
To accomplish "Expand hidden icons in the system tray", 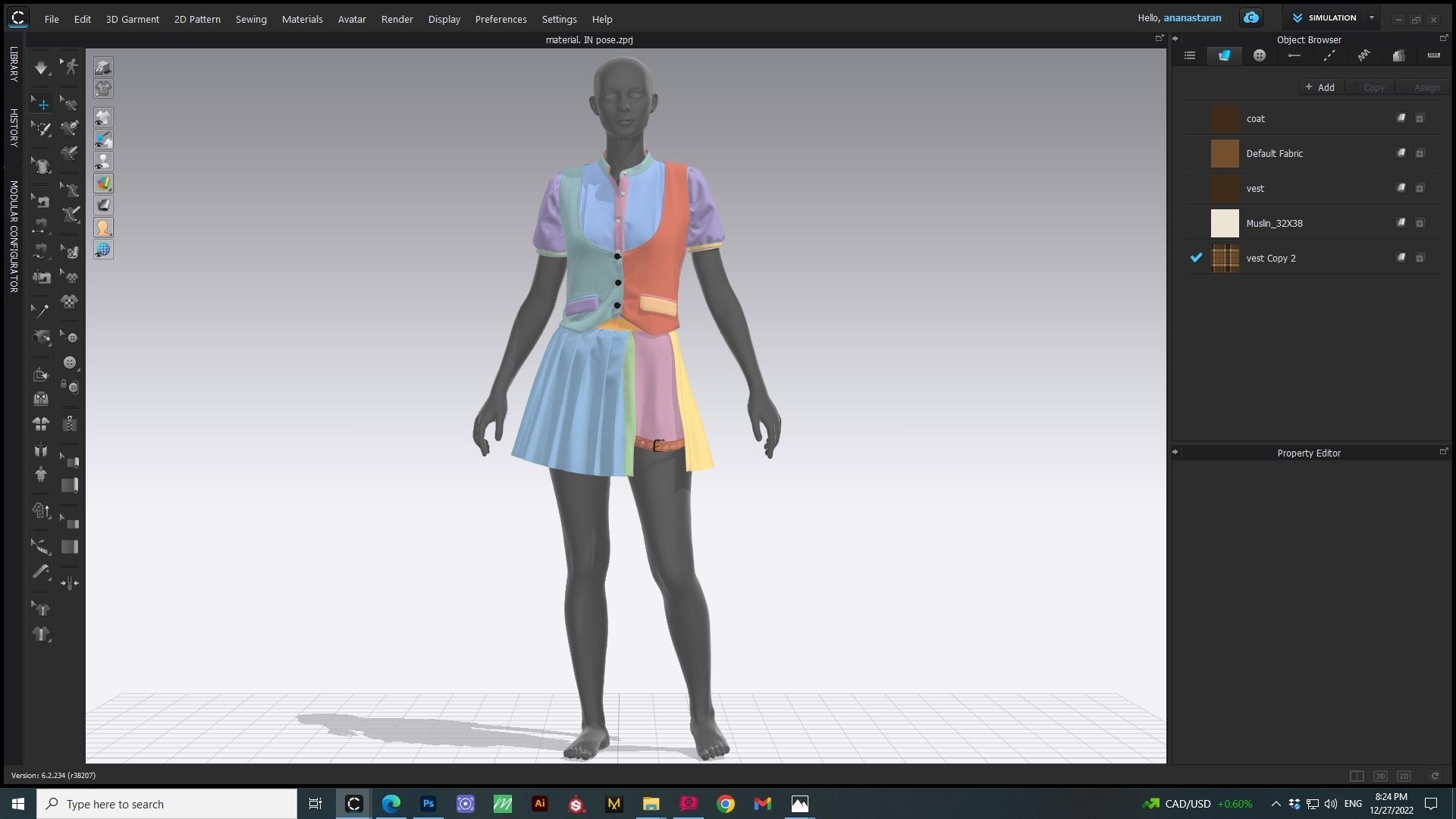I will pyautogui.click(x=1276, y=804).
